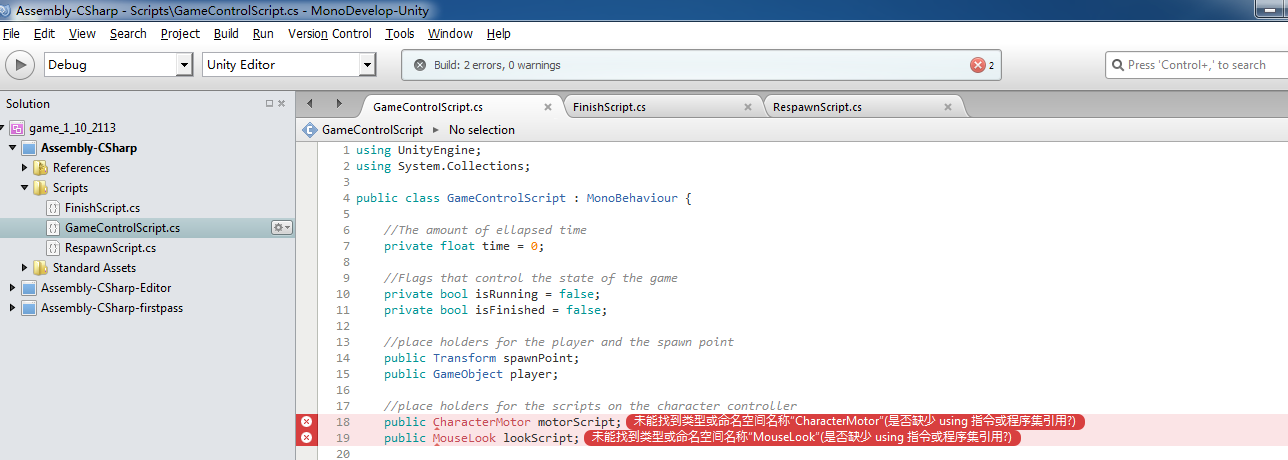Open the Window menu
Viewport: 1288px width, 460px height.
click(x=450, y=33)
